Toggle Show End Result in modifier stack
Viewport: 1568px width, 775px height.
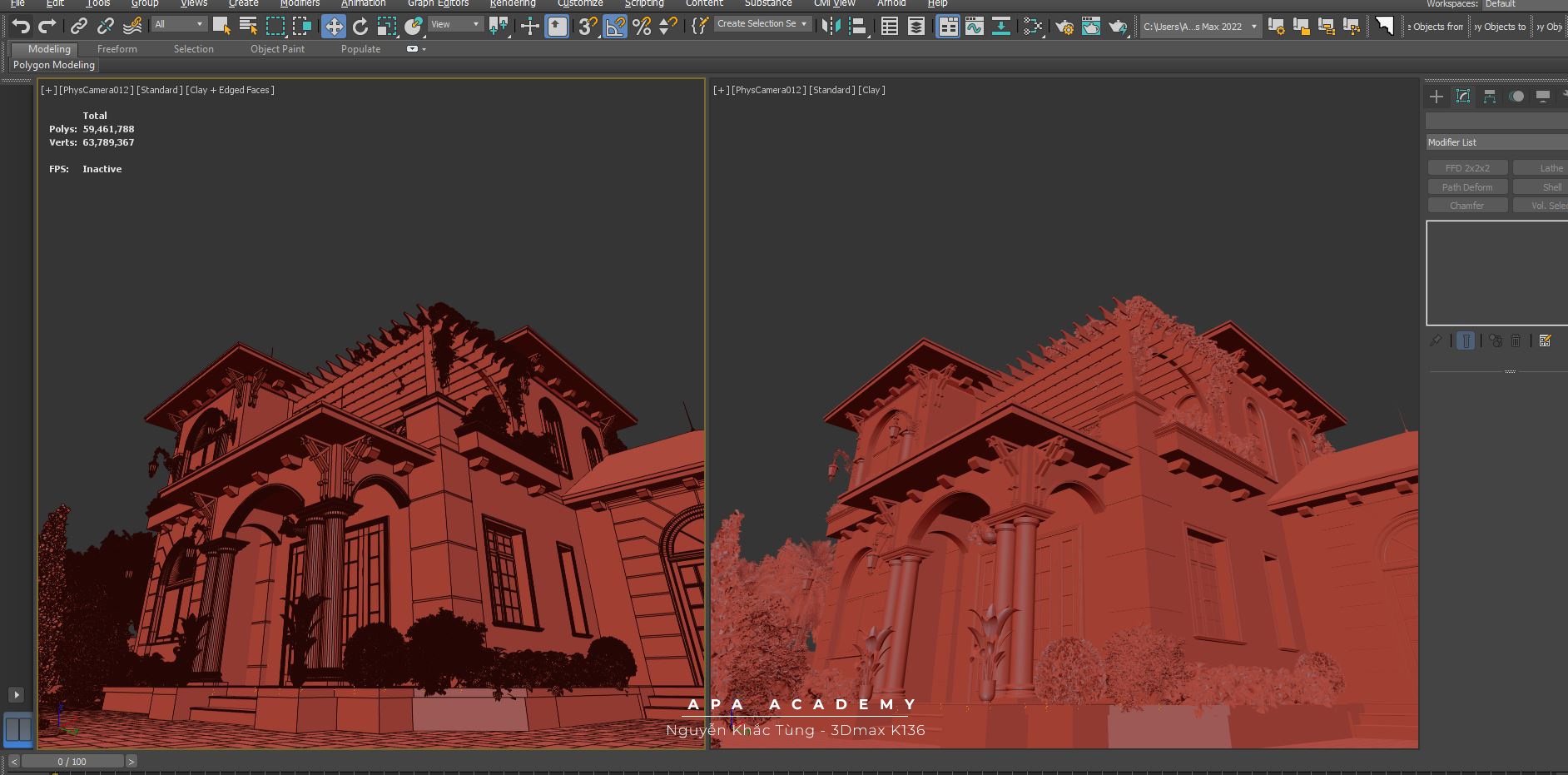click(1466, 340)
